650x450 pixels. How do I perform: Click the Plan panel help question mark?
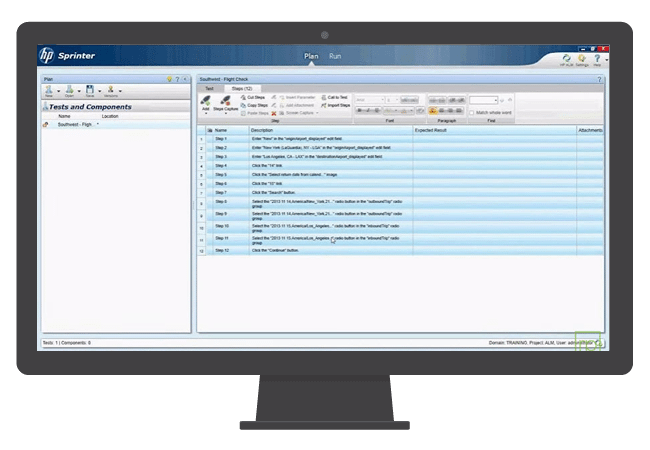click(x=177, y=79)
